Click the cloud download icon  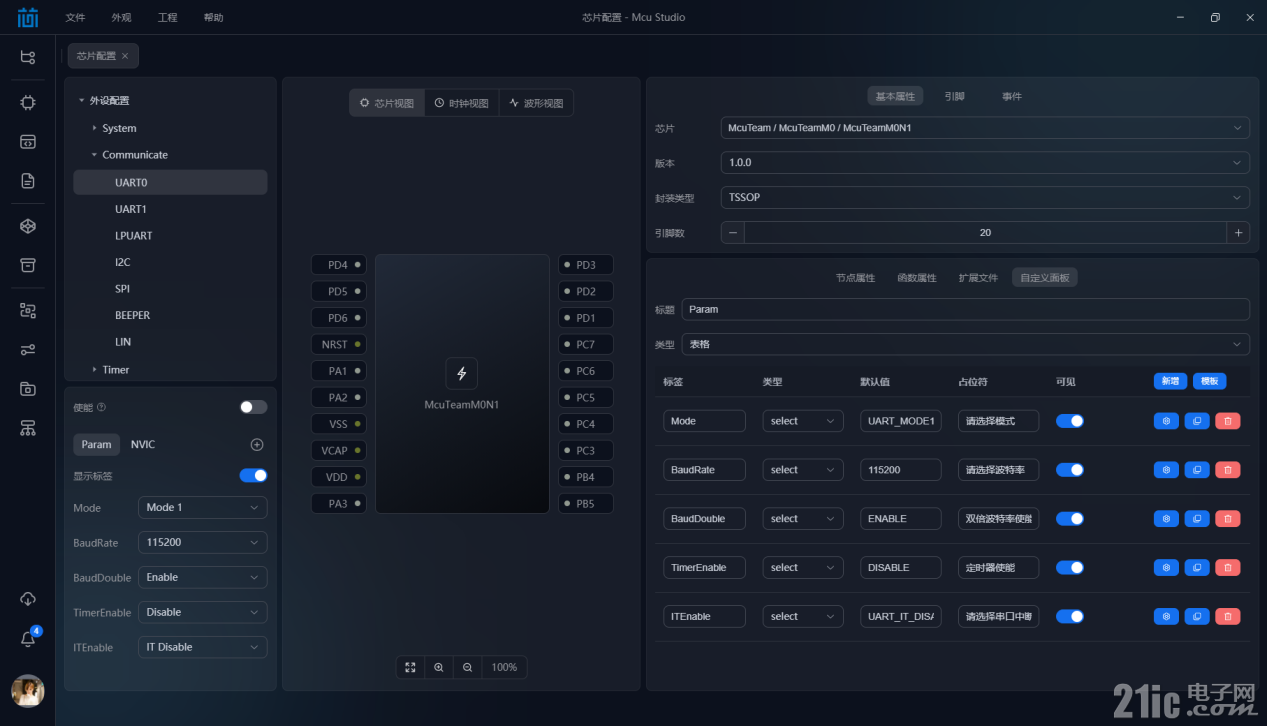coord(28,598)
